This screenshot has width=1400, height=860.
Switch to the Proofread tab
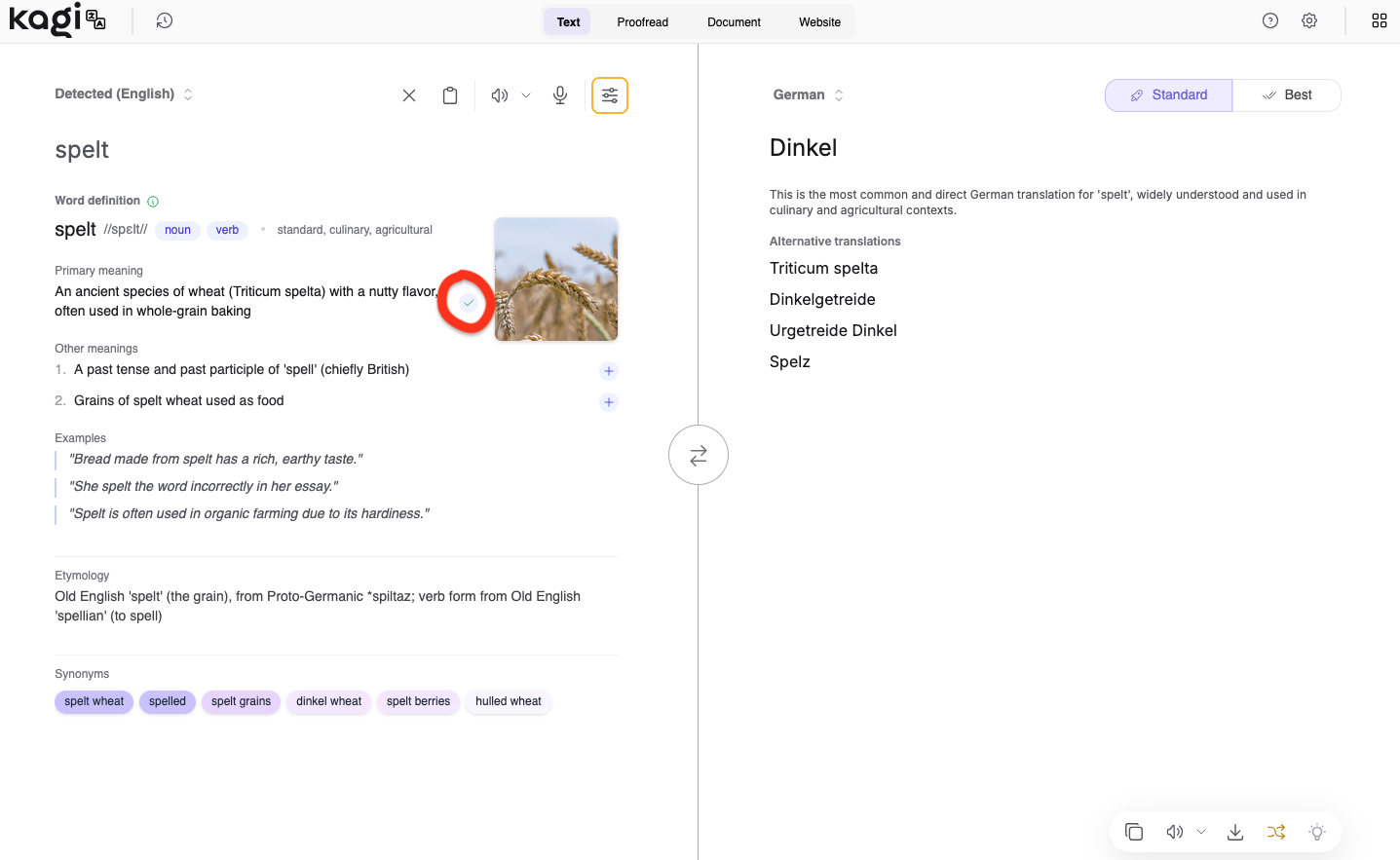(642, 21)
